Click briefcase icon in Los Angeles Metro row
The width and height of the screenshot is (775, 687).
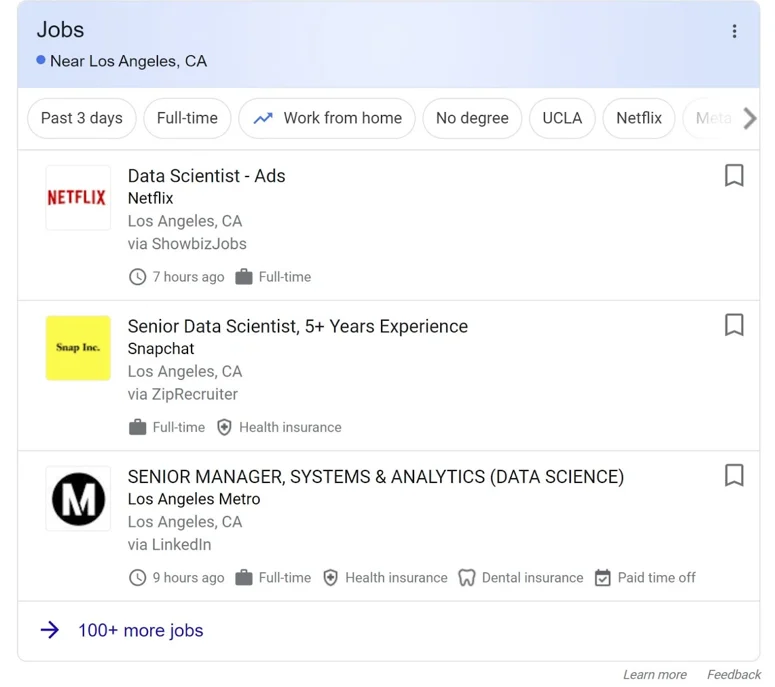point(244,577)
